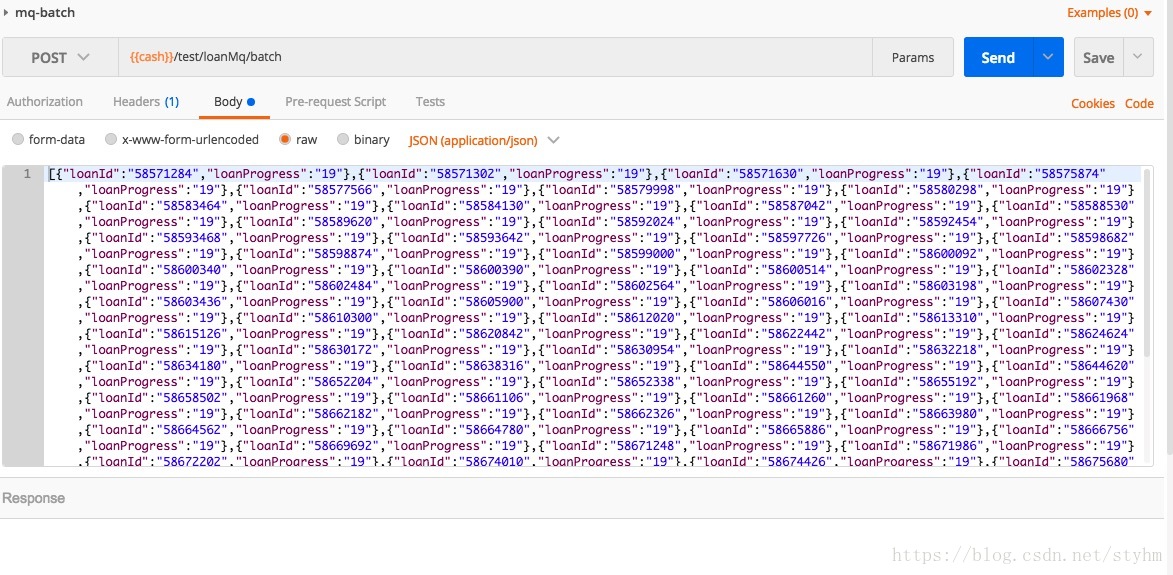Switch to the Authorization tab

point(45,102)
